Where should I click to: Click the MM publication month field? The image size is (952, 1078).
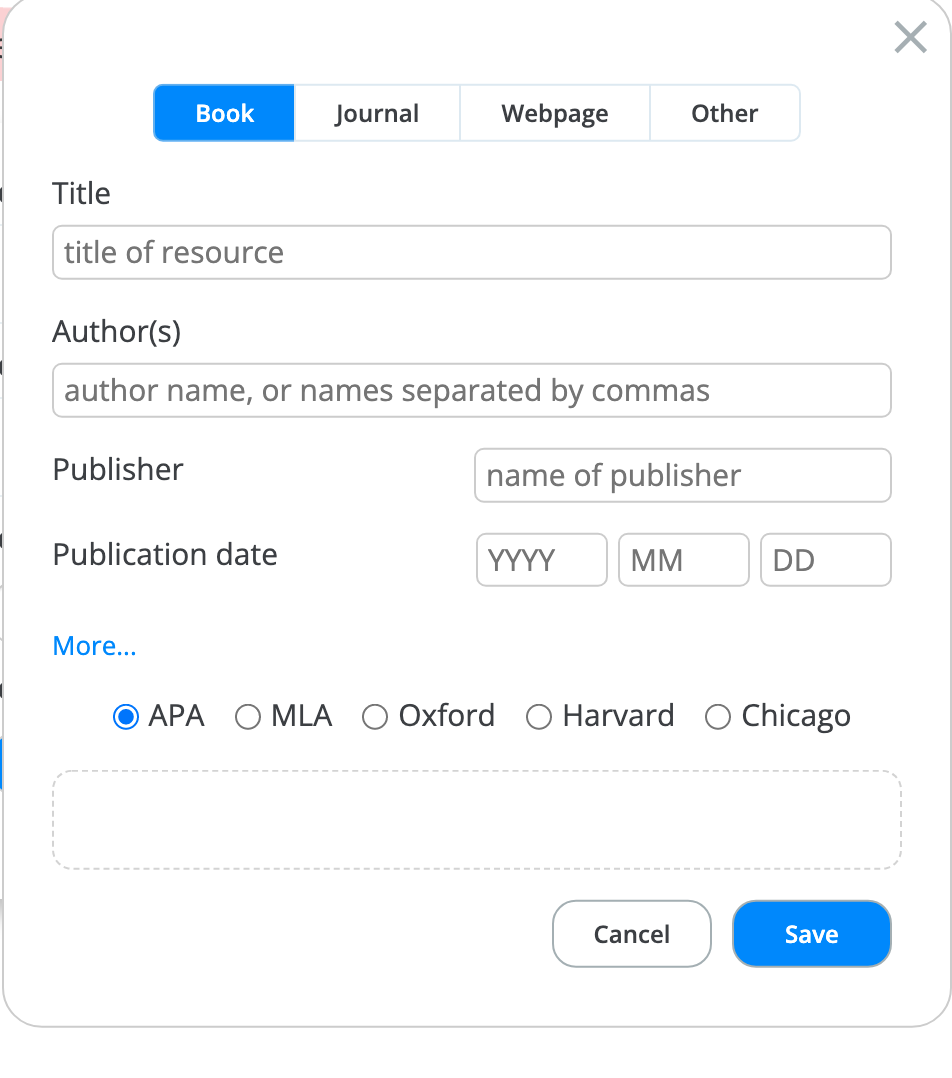683,560
